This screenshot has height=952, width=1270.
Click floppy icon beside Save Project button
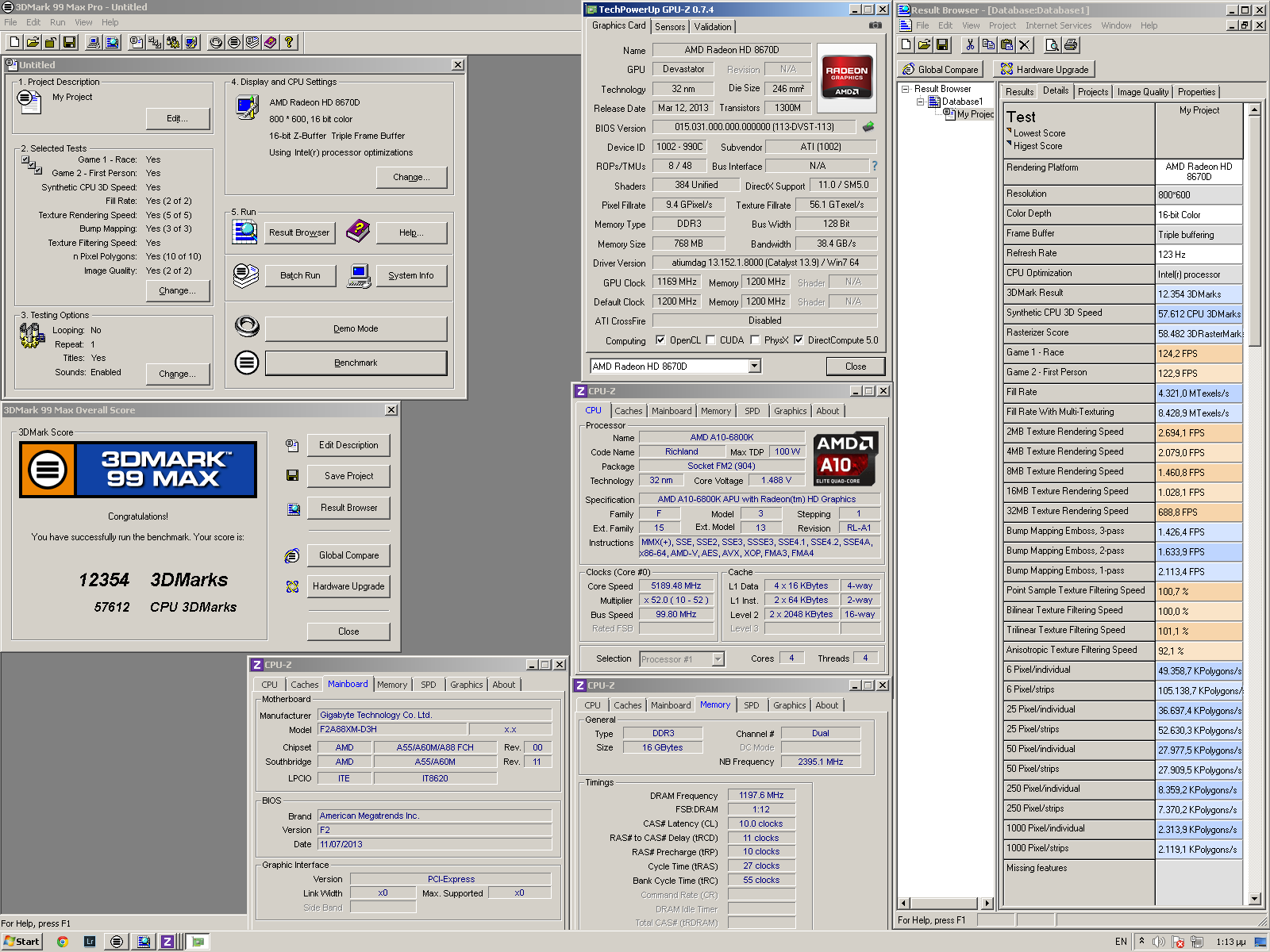[292, 475]
